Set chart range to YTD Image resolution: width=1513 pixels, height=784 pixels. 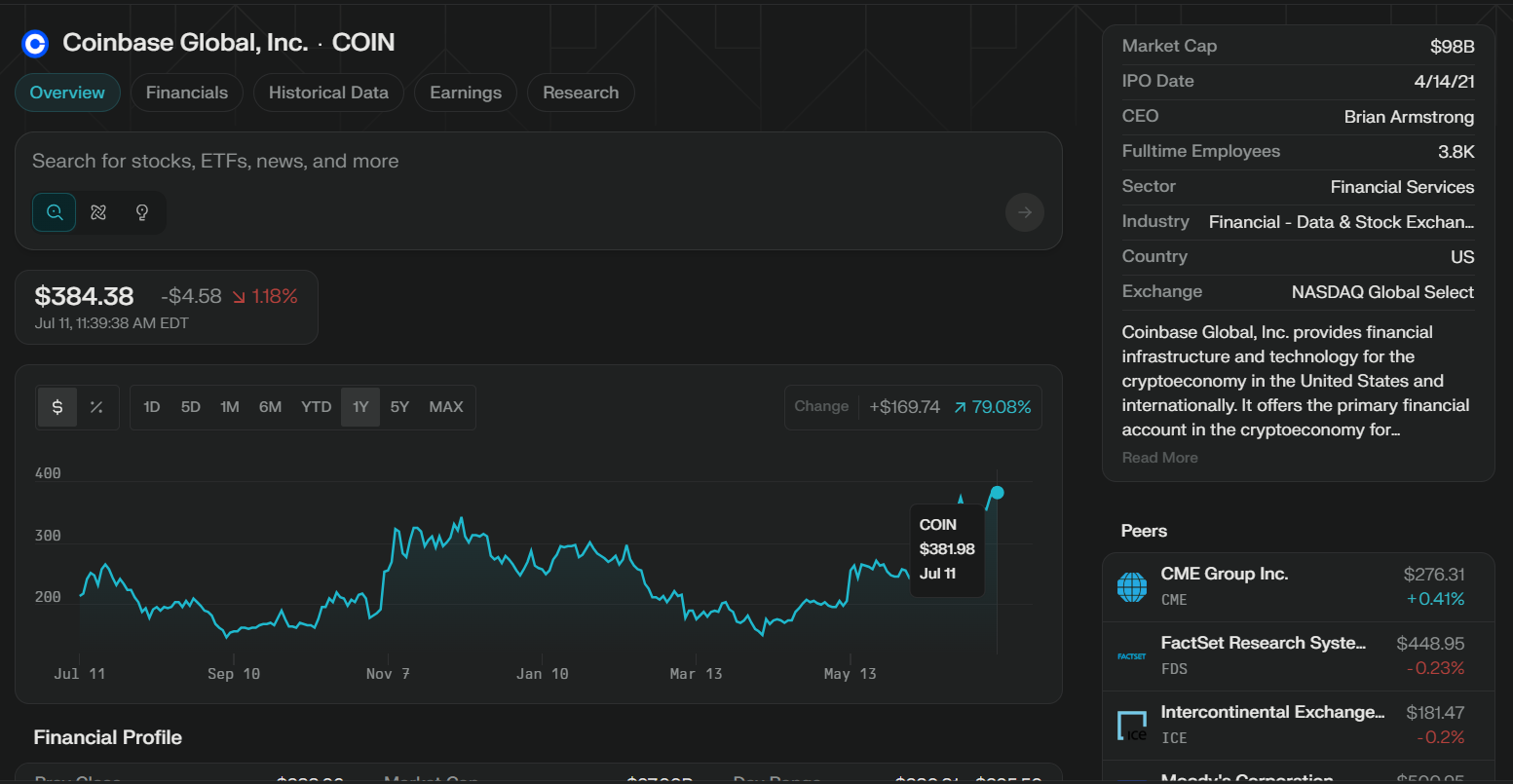317,407
